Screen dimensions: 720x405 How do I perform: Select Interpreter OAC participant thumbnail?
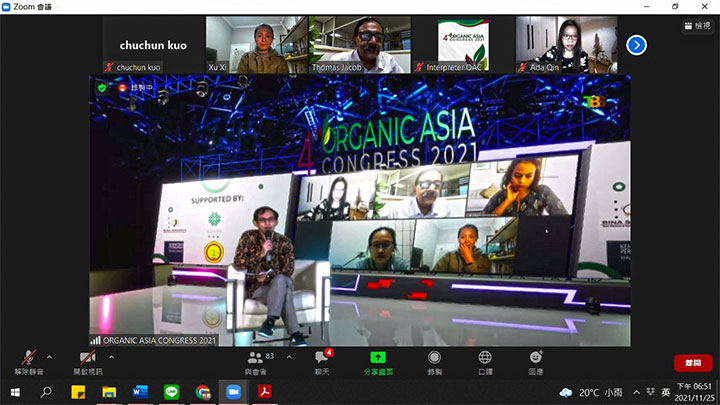pyautogui.click(x=463, y=45)
